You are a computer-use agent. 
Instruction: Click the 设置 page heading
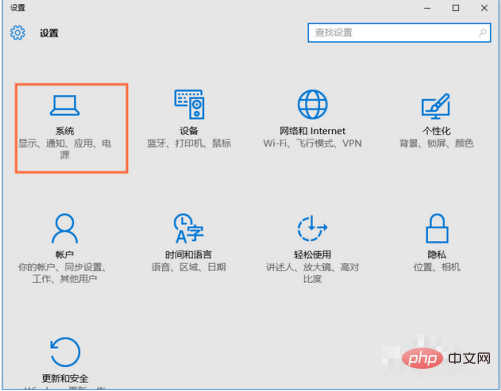coord(49,33)
